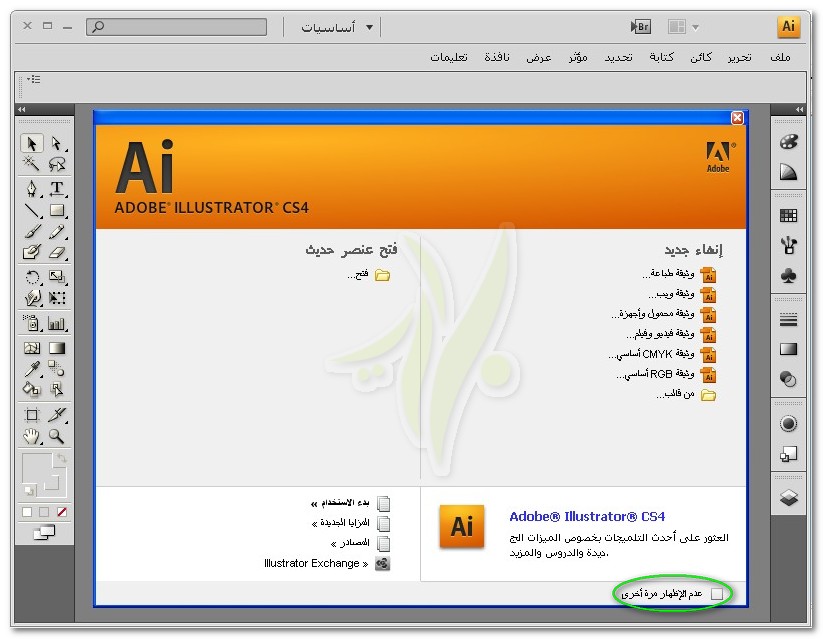Open the Color Guide panel icon
823x639 pixels.
[x=788, y=172]
